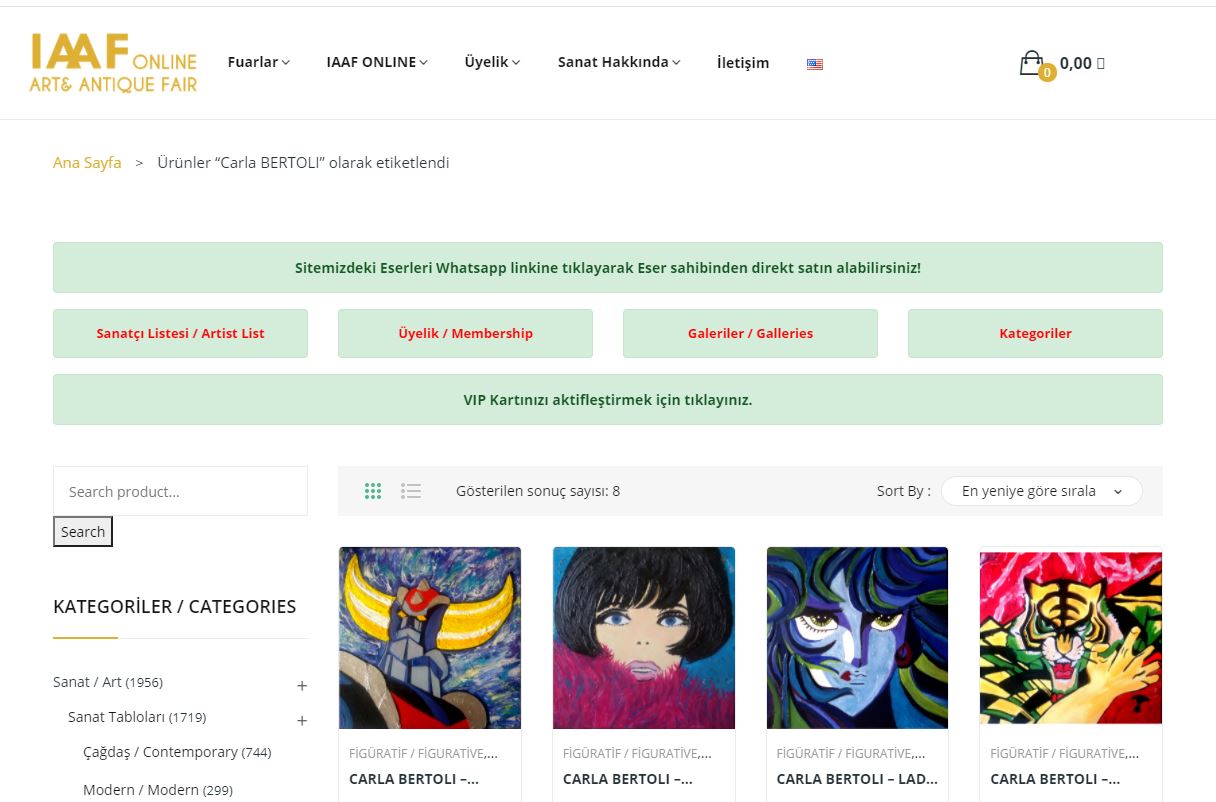1216x802 pixels.
Task: Switch to grid view layout
Action: pyautogui.click(x=373, y=491)
